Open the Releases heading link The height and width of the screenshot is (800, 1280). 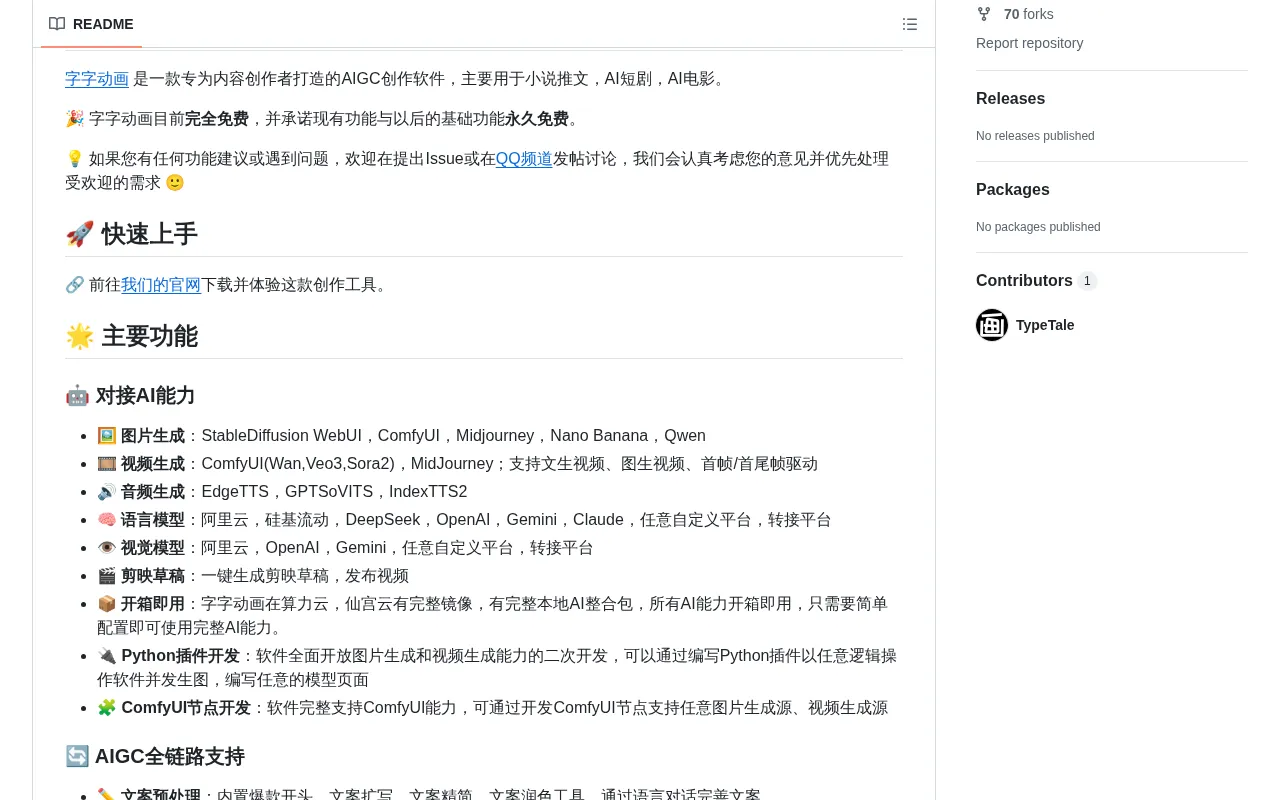click(x=1010, y=98)
